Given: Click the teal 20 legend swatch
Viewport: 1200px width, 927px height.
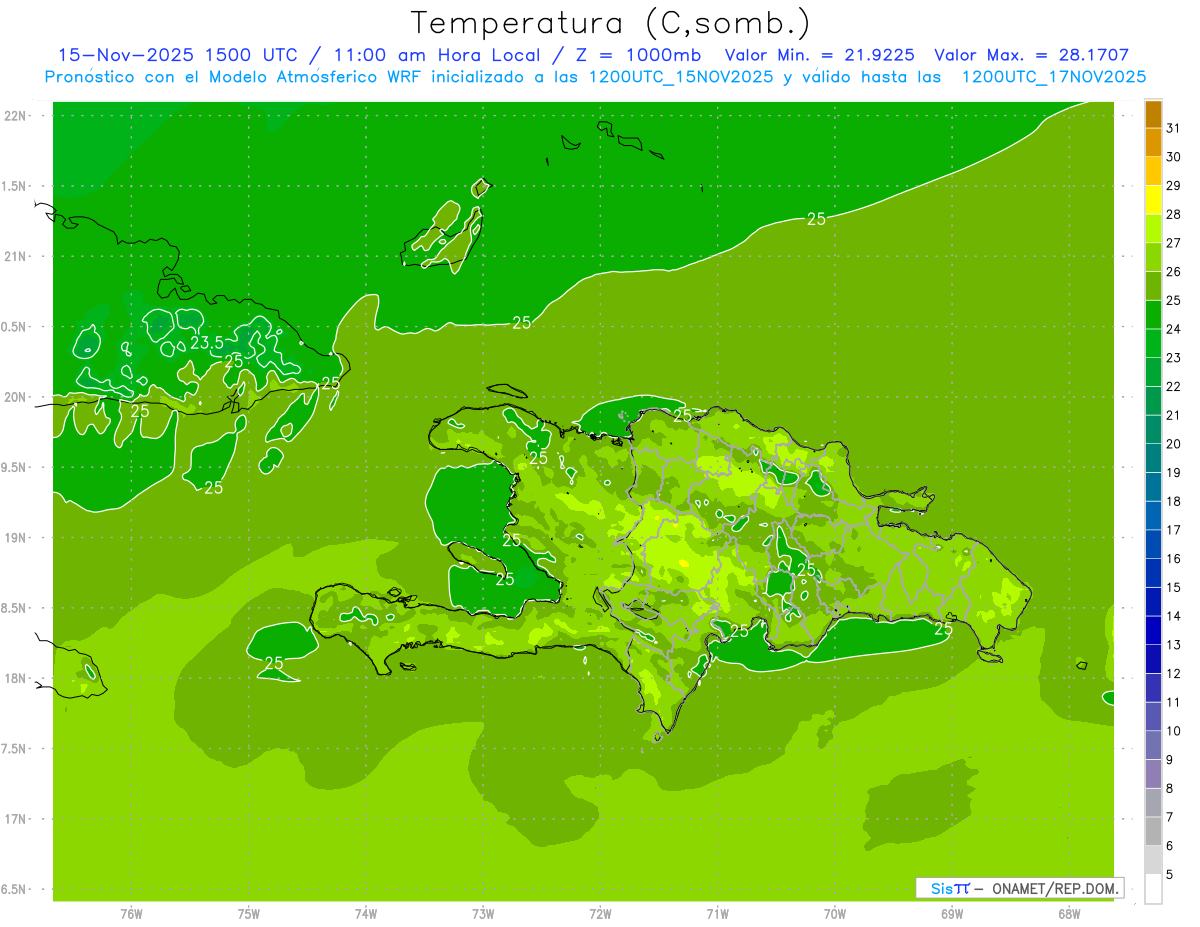Looking at the screenshot, I should pyautogui.click(x=1153, y=430).
